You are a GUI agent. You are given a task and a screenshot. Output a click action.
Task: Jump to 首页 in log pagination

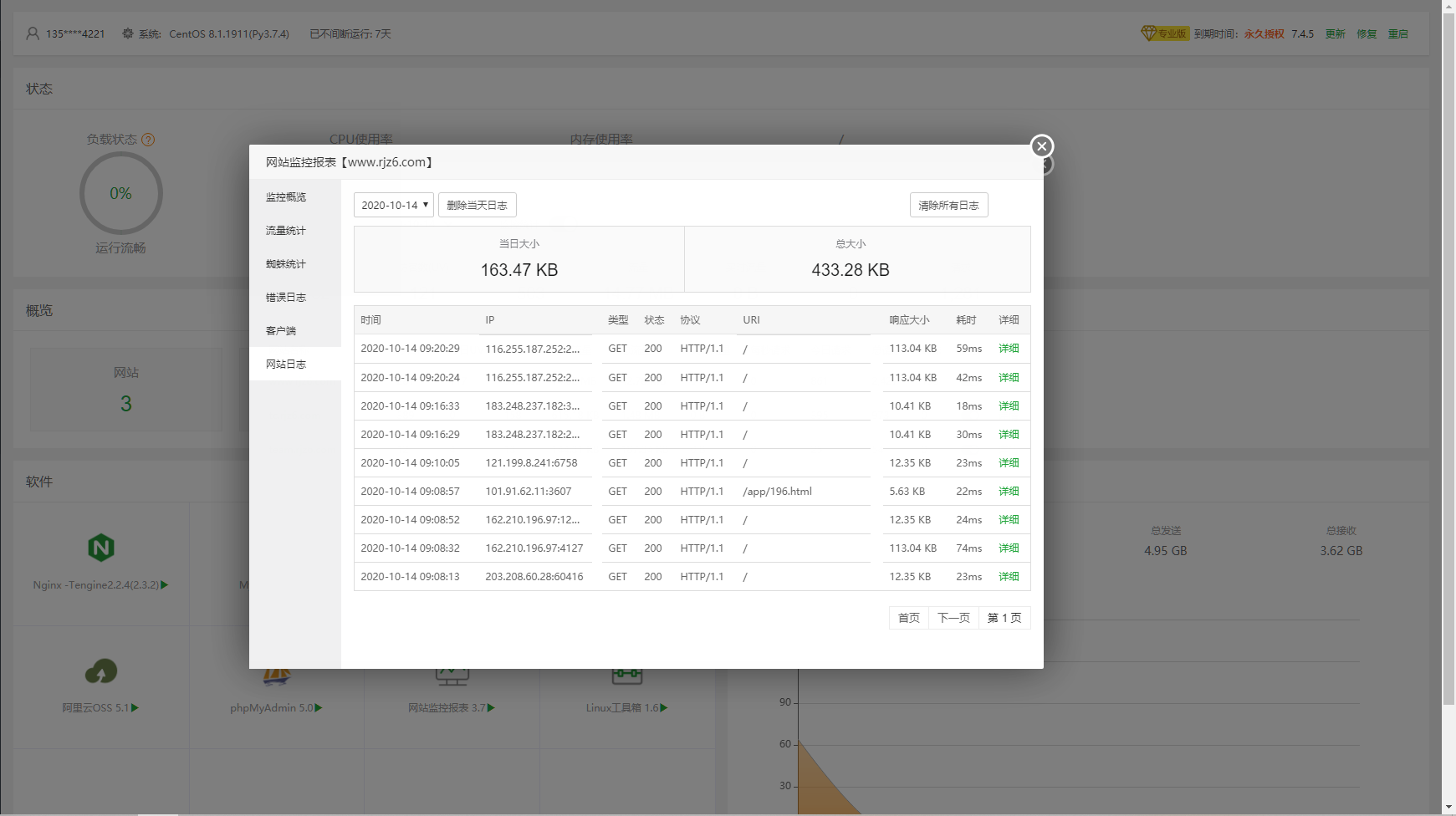(908, 618)
